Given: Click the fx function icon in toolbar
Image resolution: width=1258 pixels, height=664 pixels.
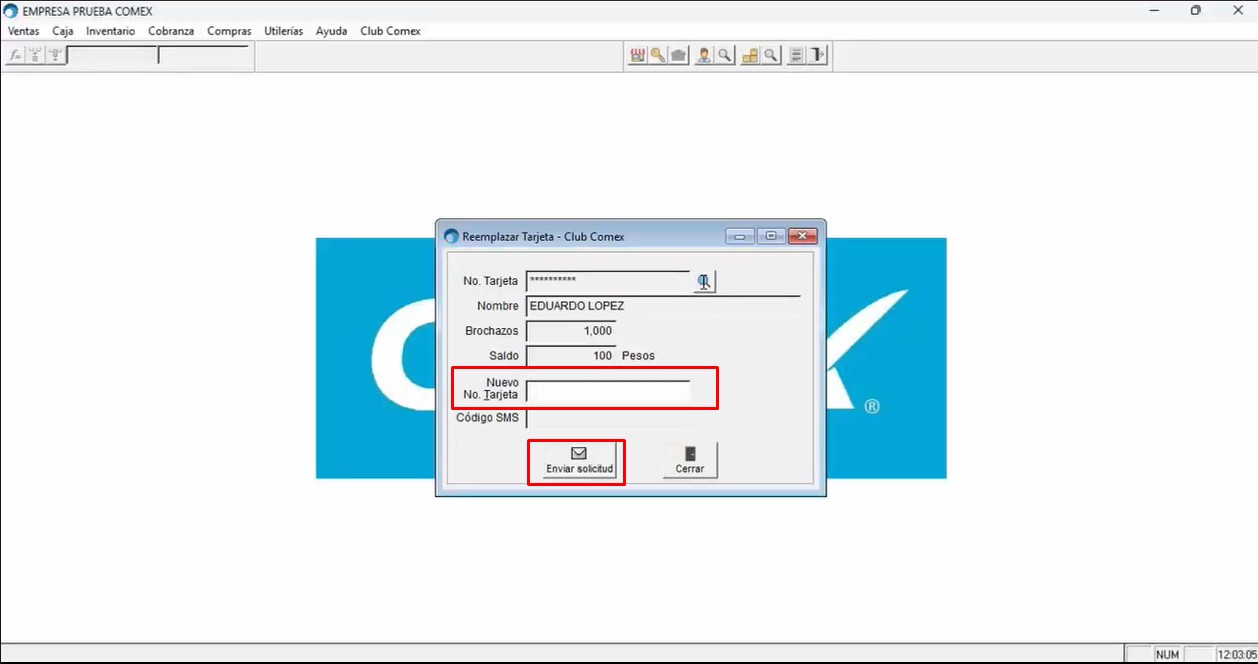Looking at the screenshot, I should pos(15,56).
